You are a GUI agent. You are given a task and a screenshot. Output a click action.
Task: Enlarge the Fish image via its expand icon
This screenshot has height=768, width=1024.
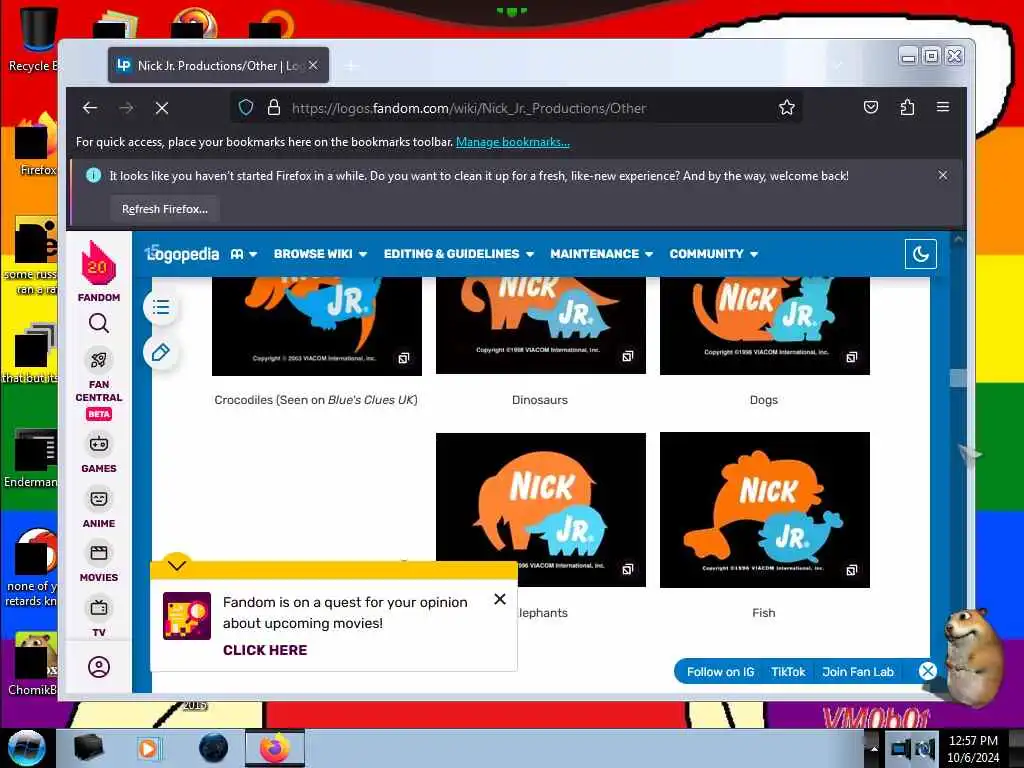coord(852,570)
